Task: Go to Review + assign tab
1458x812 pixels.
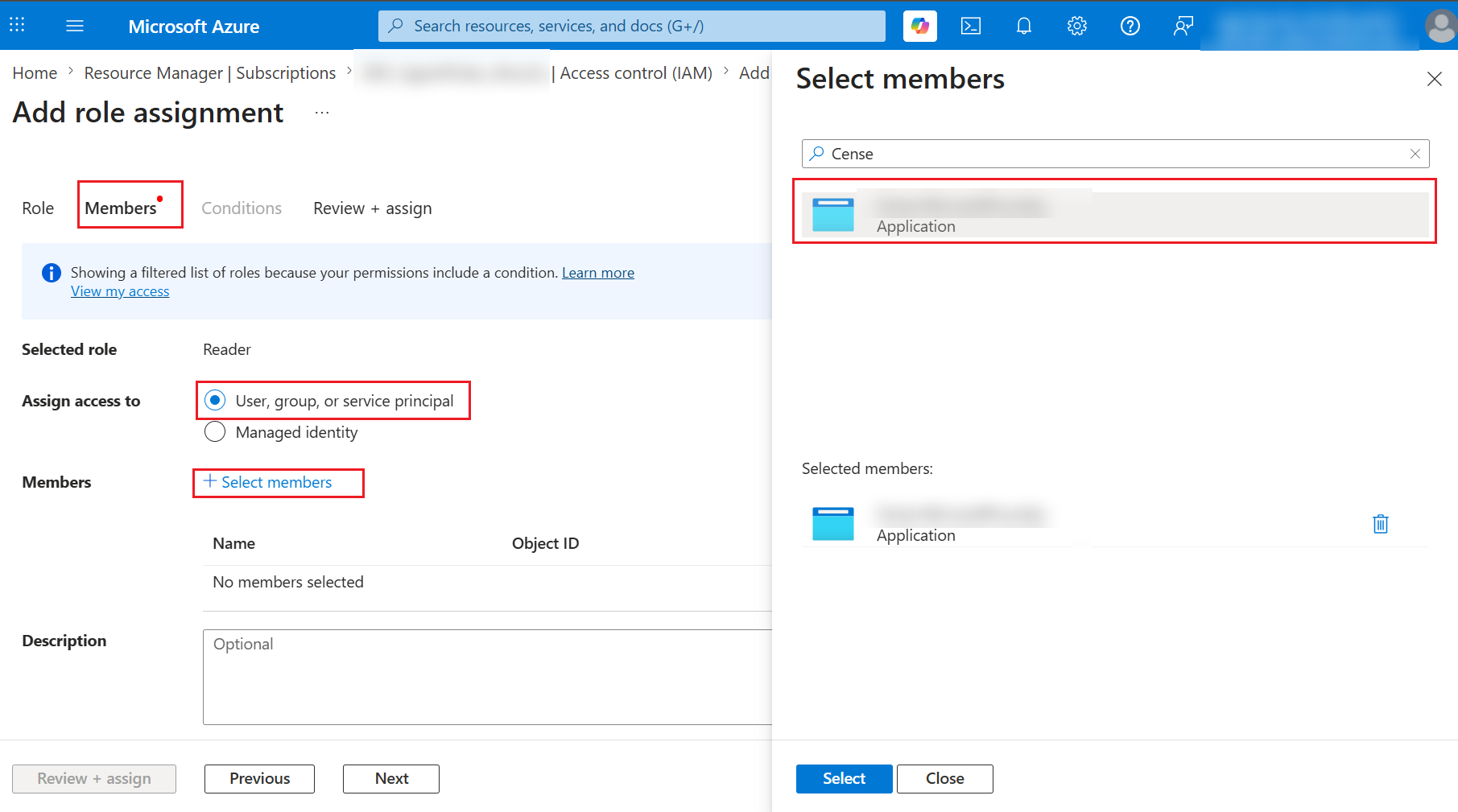Action: pos(373,208)
